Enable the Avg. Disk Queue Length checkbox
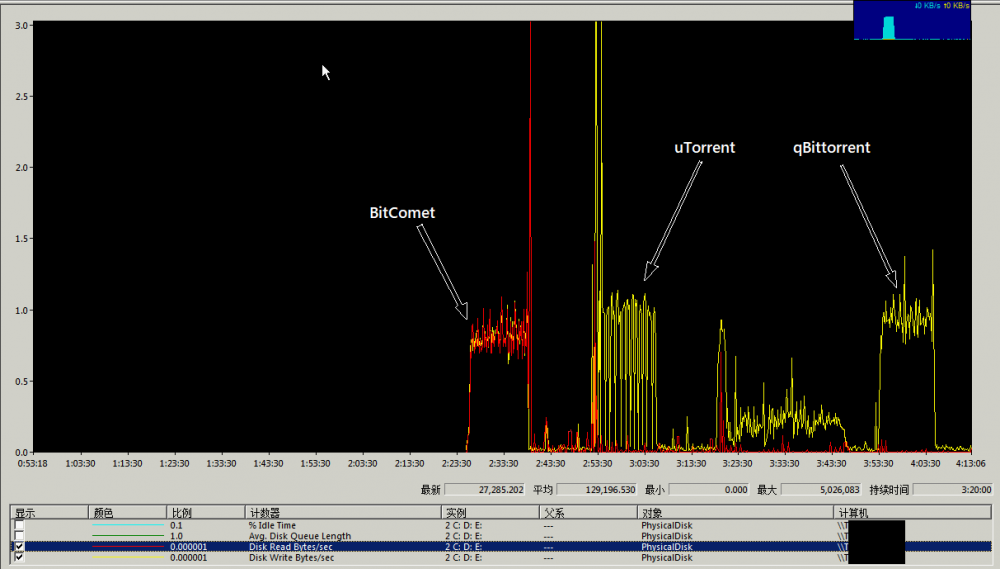The width and height of the screenshot is (1000, 569). pos(19,536)
